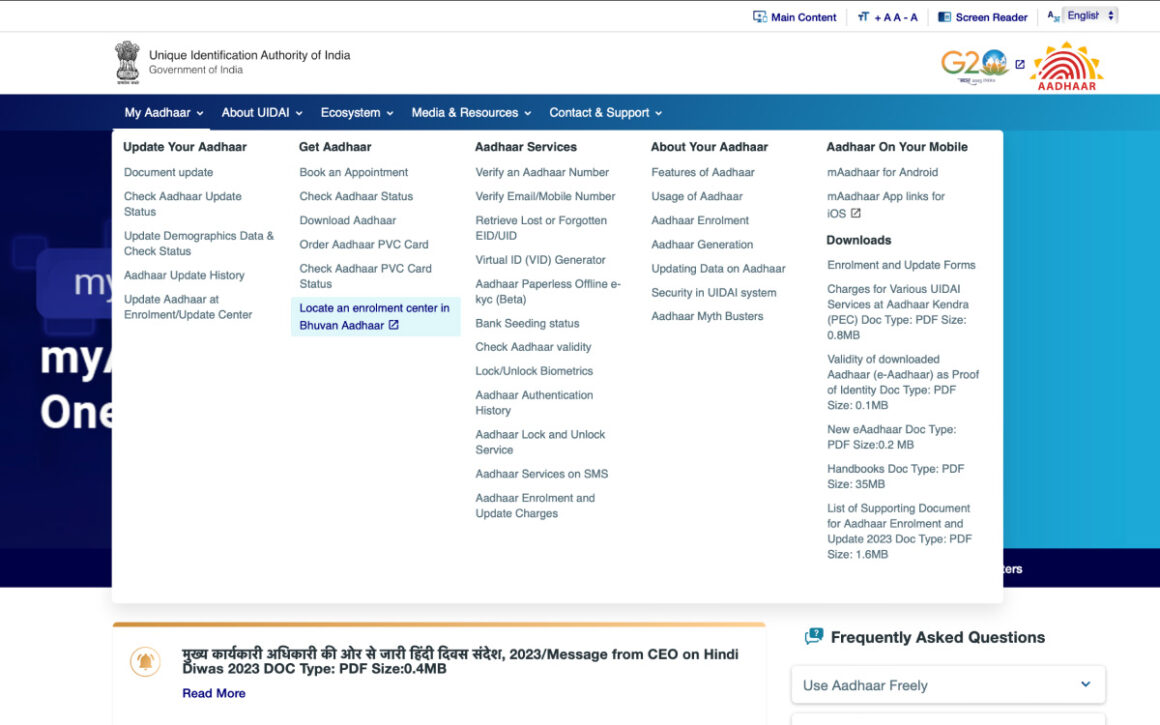Click the Aadhaar logo at top right
The width and height of the screenshot is (1160, 725).
(x=1067, y=66)
